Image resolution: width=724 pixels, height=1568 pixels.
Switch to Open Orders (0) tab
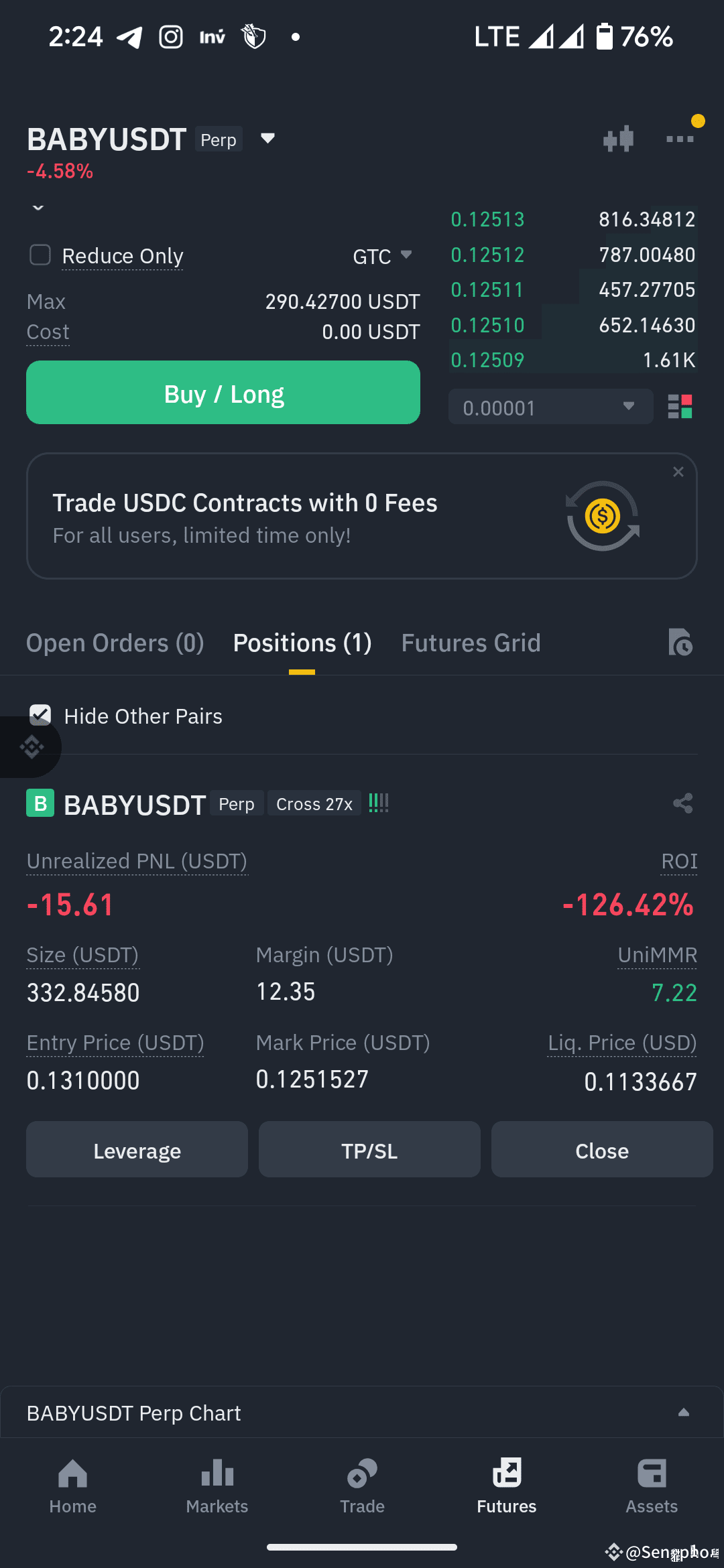click(x=115, y=643)
